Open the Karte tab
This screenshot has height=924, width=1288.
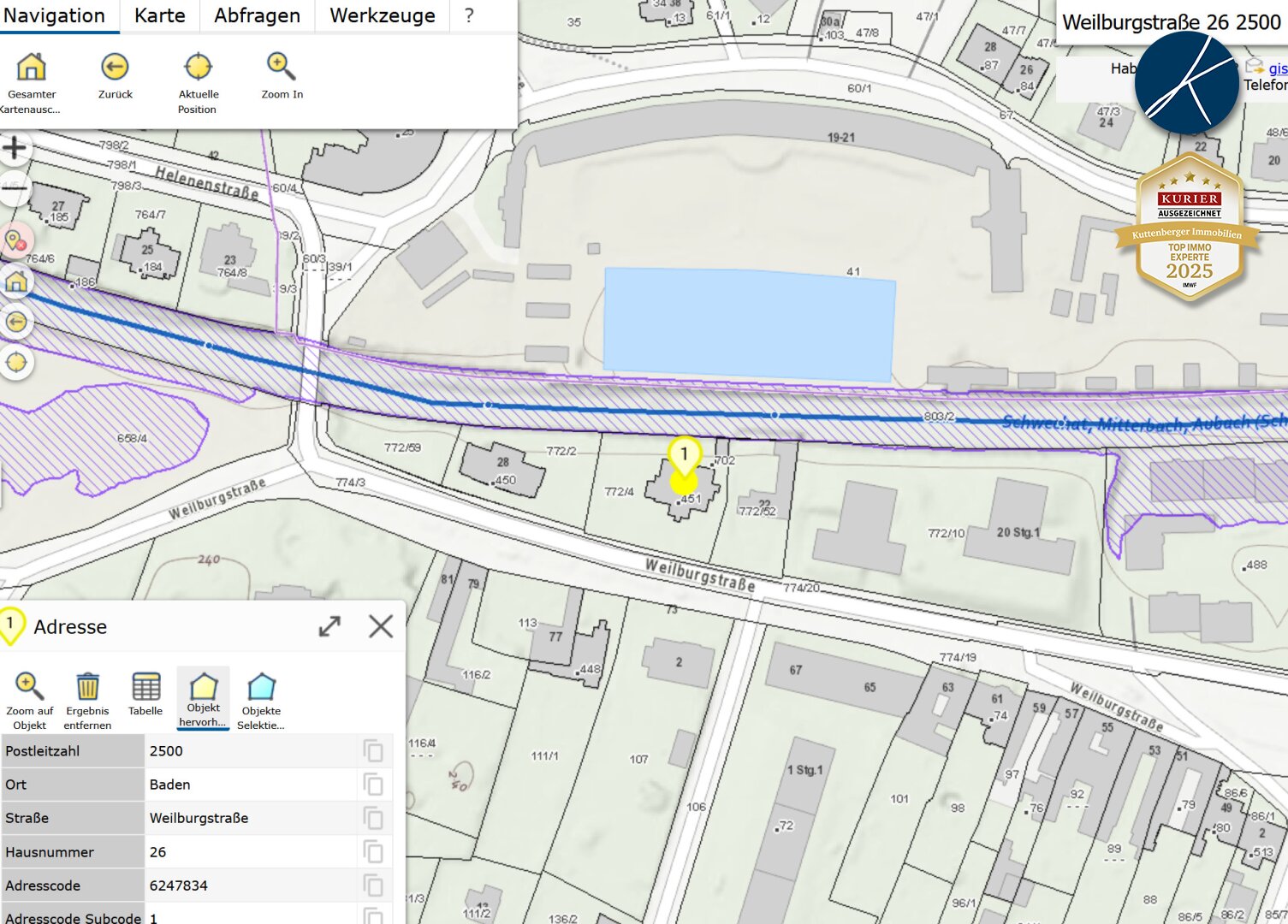point(159,15)
